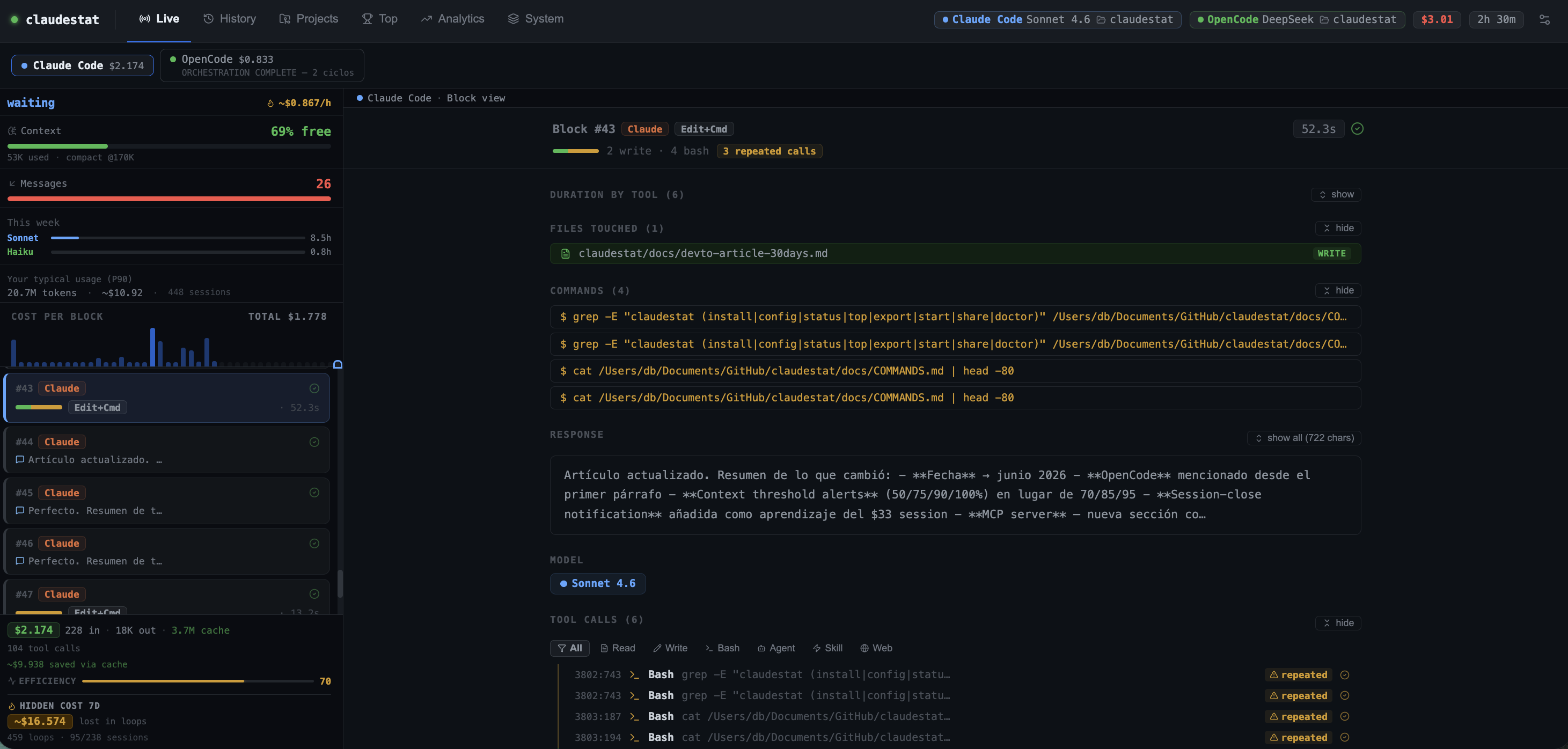Click the 3 repeated calls badge
1568x749 pixels.
point(770,151)
